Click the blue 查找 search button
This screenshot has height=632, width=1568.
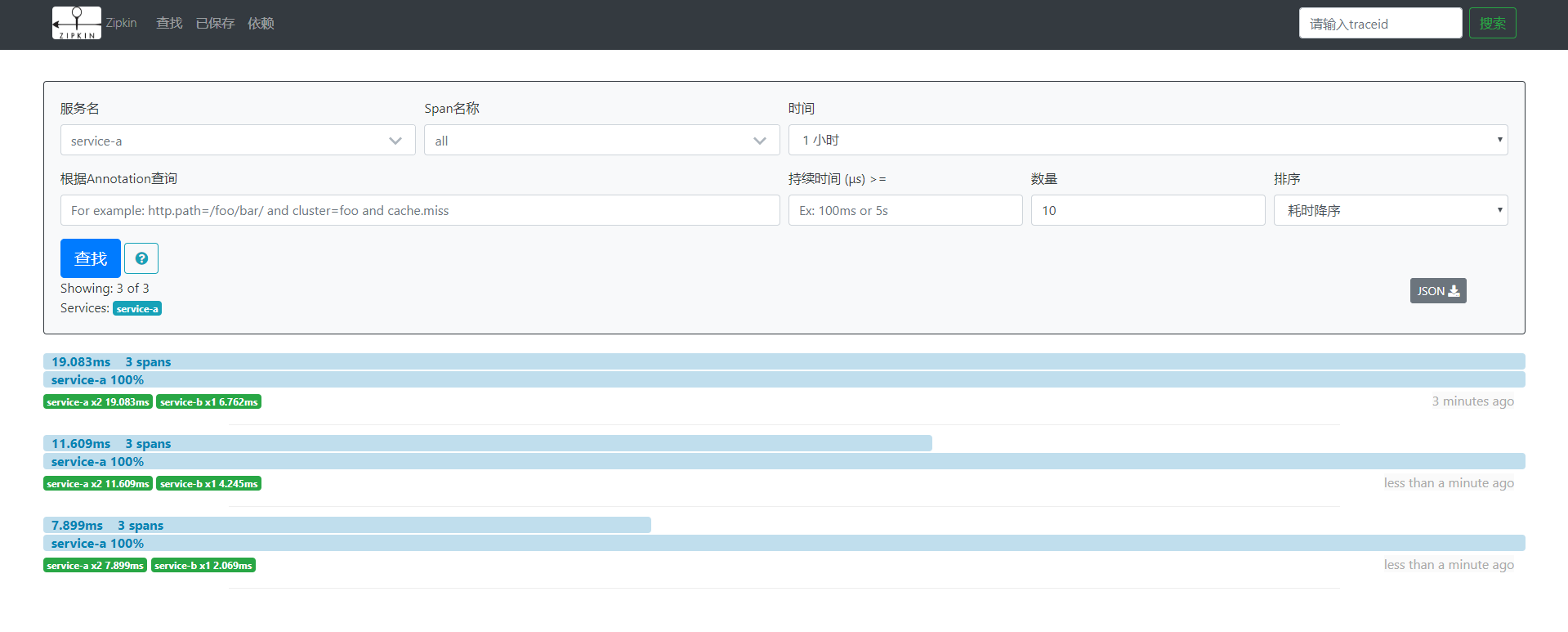point(91,258)
